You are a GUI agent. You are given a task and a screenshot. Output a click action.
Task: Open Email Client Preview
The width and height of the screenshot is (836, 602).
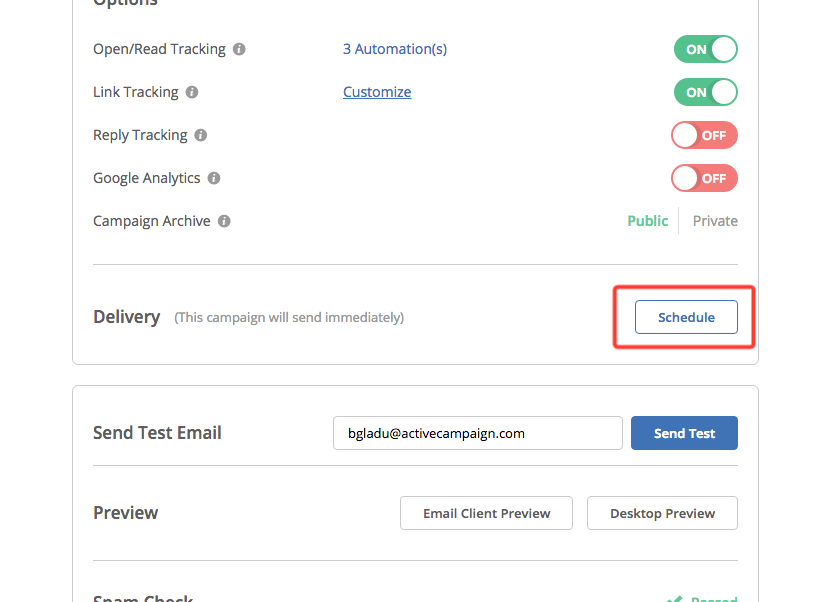486,513
